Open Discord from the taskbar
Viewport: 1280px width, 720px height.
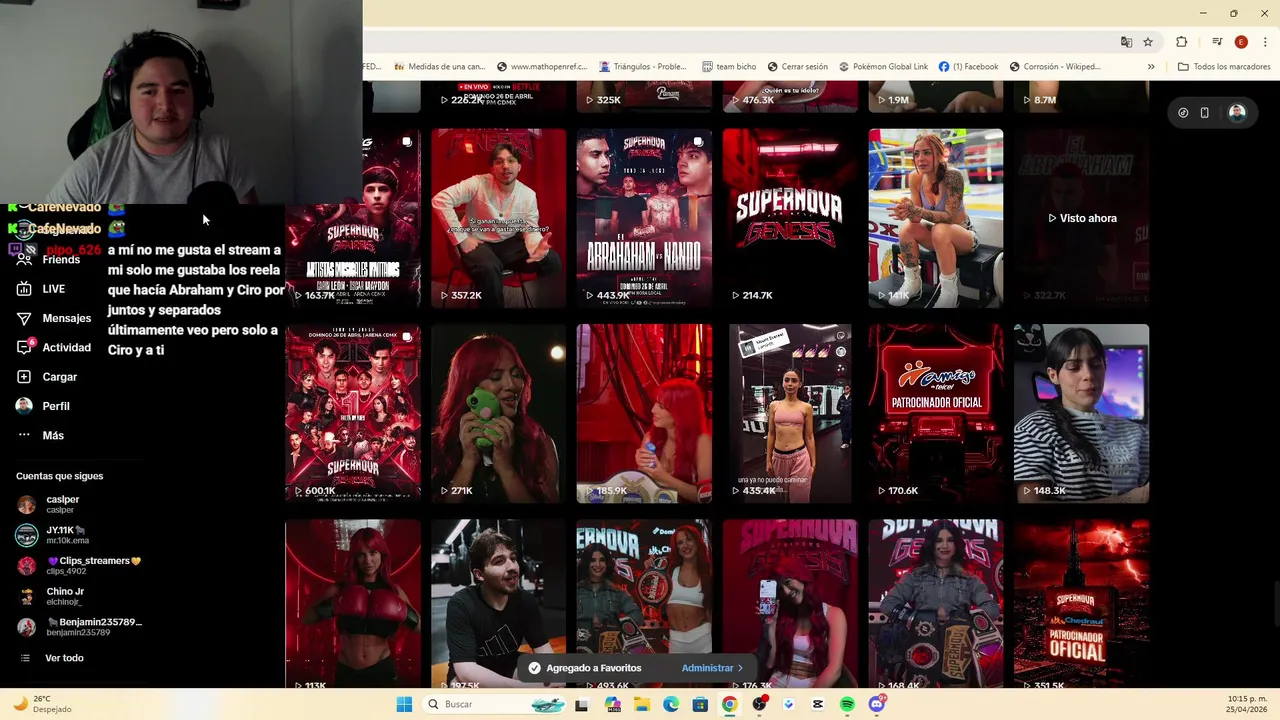pos(877,704)
